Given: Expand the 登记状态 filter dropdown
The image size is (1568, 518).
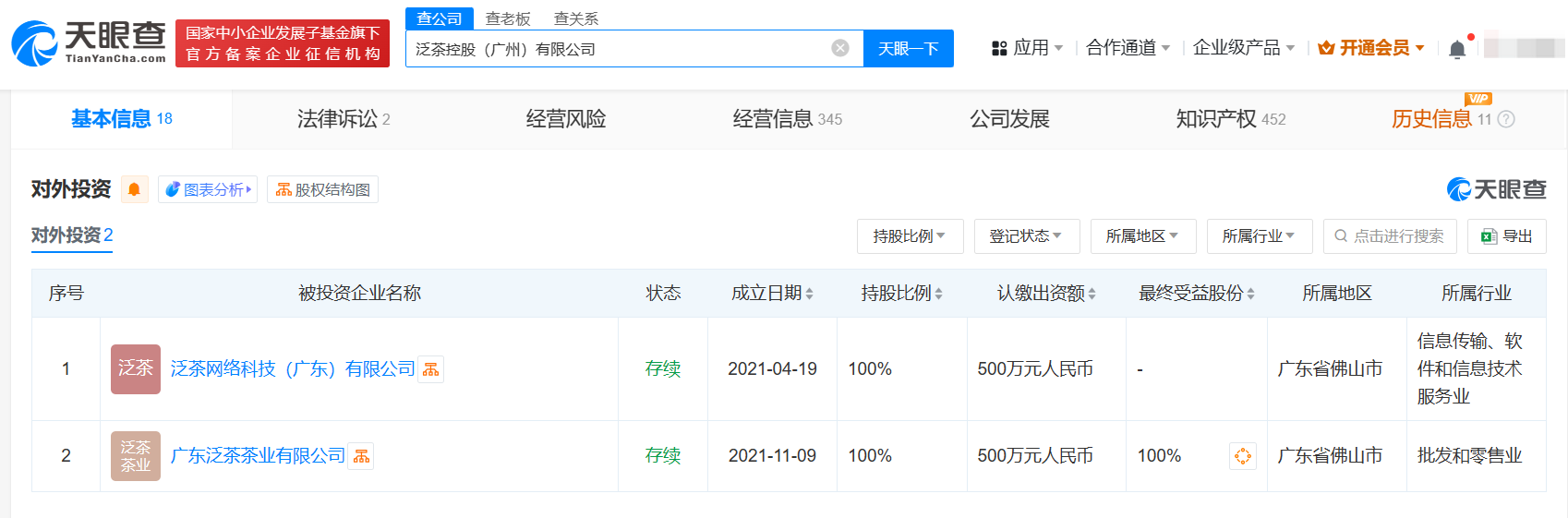Looking at the screenshot, I should click(x=1026, y=236).
